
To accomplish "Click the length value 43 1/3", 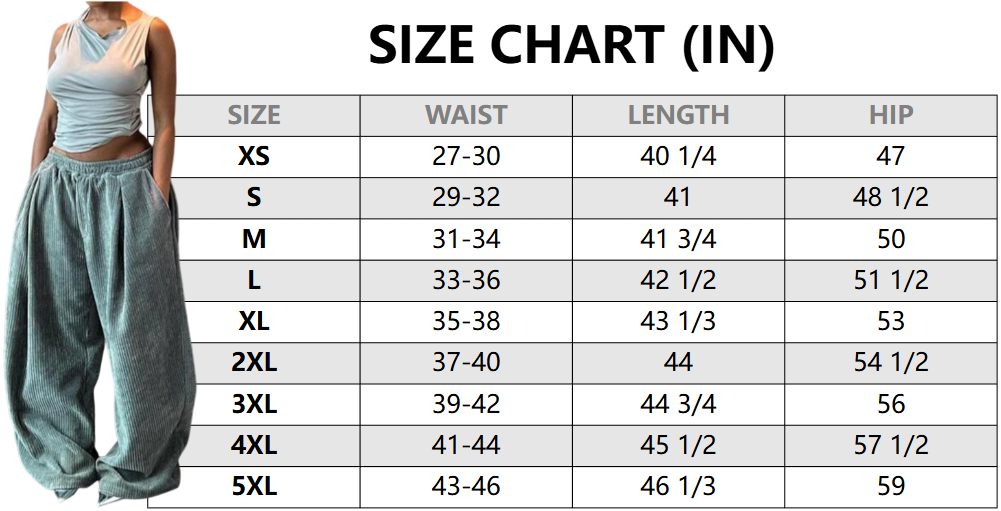I will 678,321.
